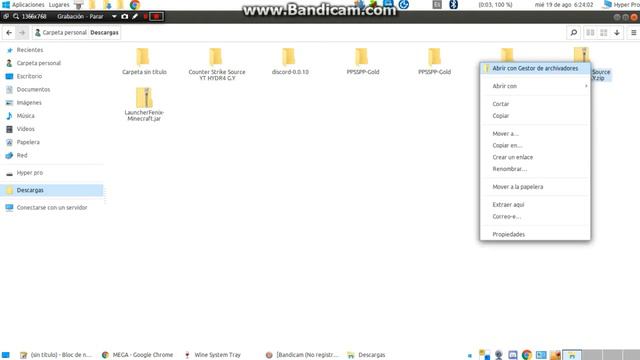Select the Carpeta sin título folder icon
The height and width of the screenshot is (360, 640).
point(143,57)
